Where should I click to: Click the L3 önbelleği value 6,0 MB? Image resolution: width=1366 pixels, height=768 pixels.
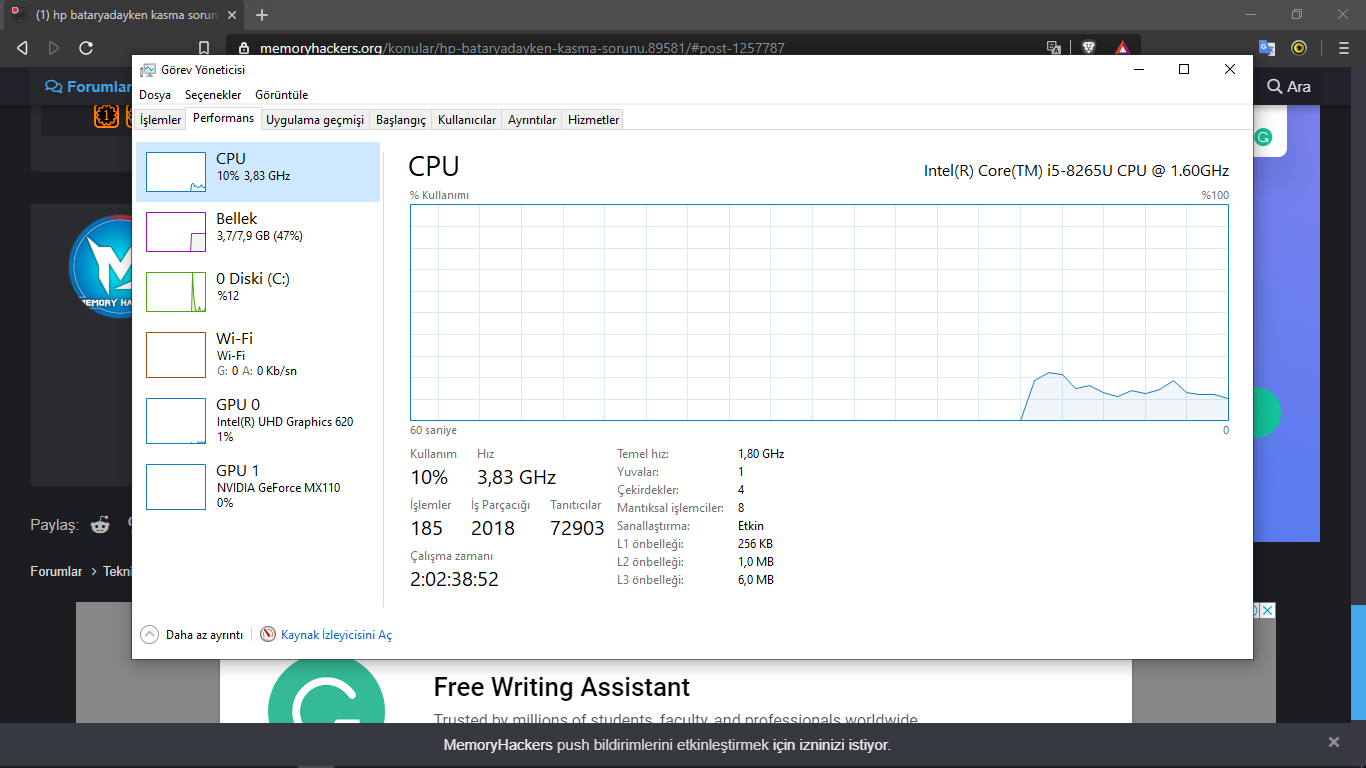point(755,580)
